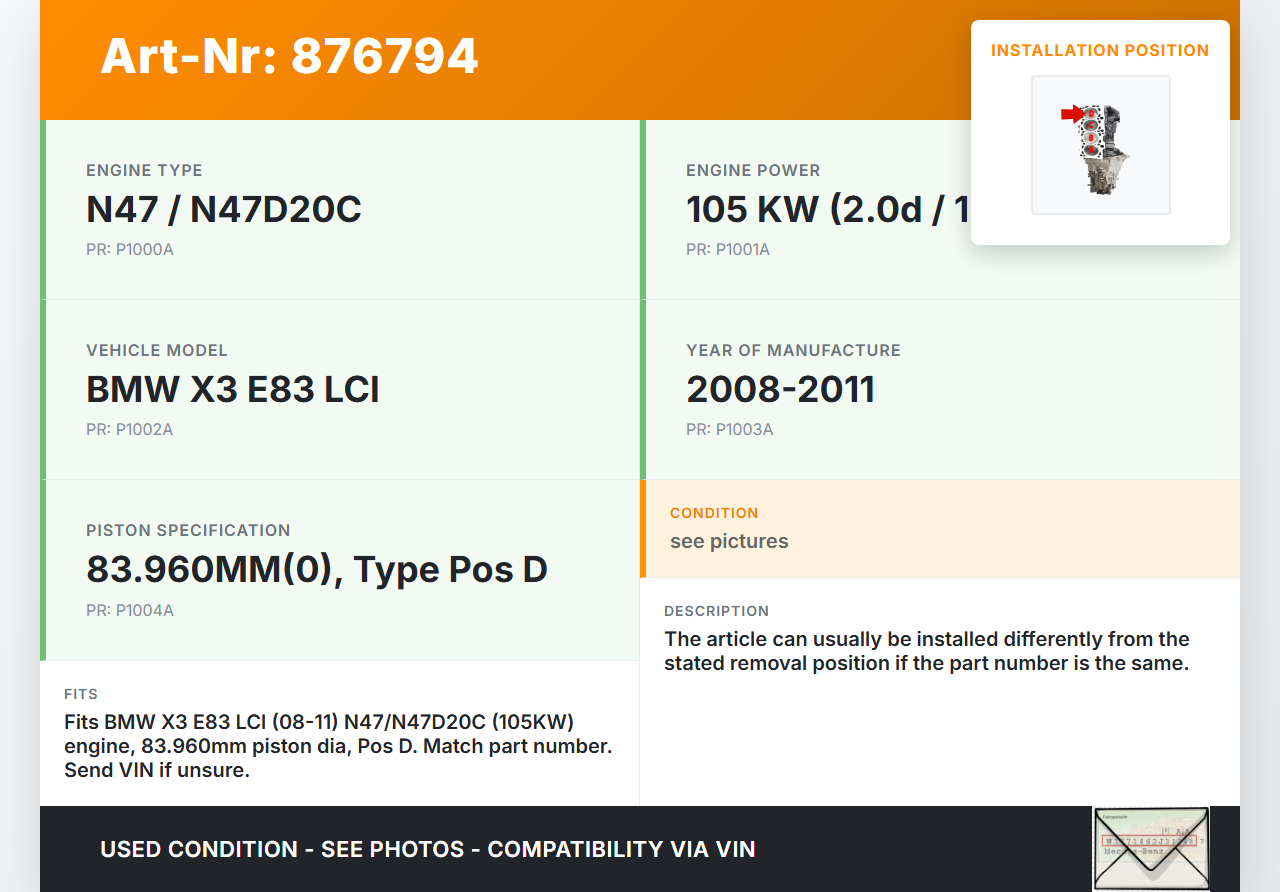The height and width of the screenshot is (892, 1280).
Task: Click the USED CONDITION footer banner text
Action: 427,849
